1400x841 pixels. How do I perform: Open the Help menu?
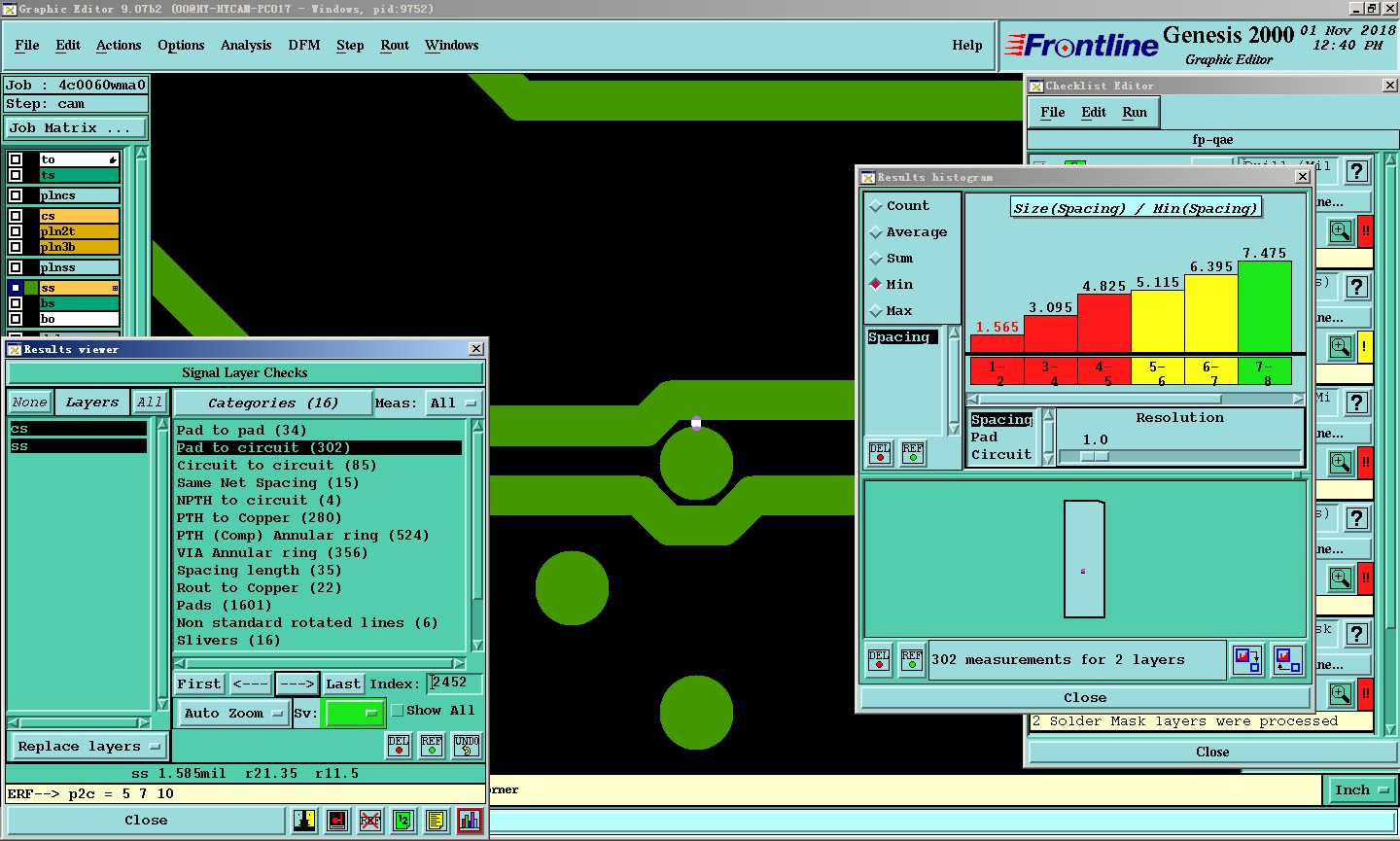[967, 46]
